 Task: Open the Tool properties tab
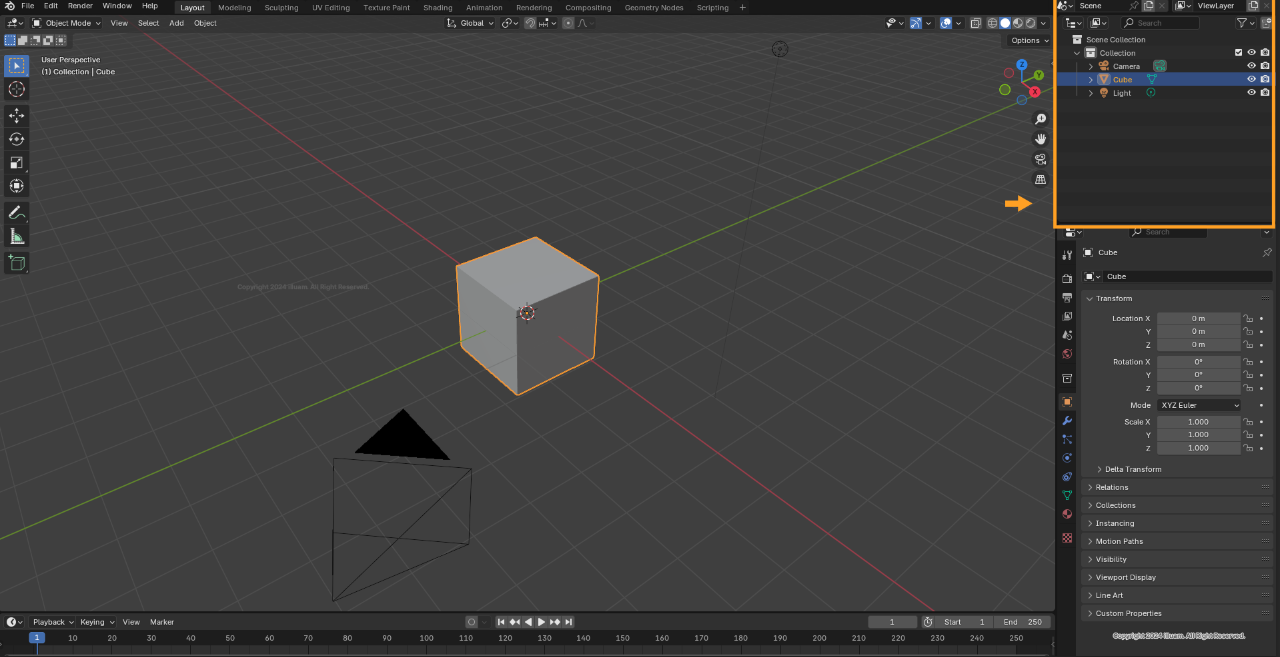tap(1067, 255)
